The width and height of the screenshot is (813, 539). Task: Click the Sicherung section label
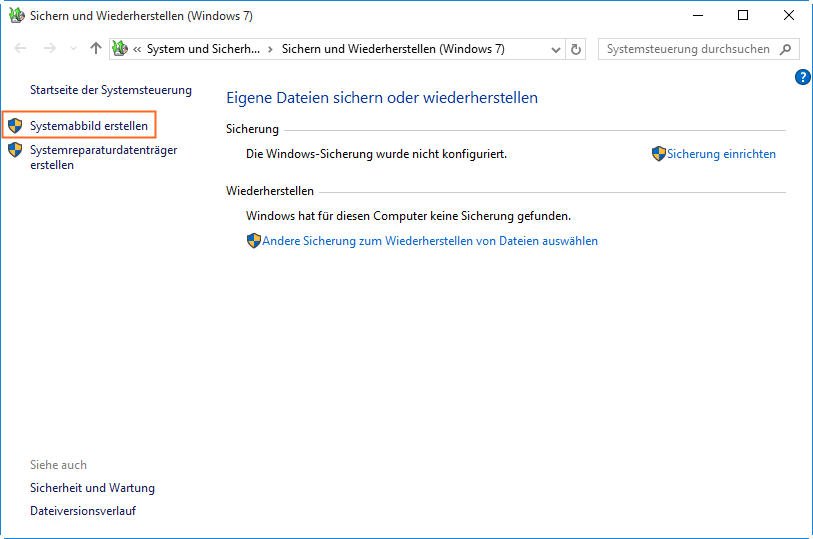pos(253,129)
